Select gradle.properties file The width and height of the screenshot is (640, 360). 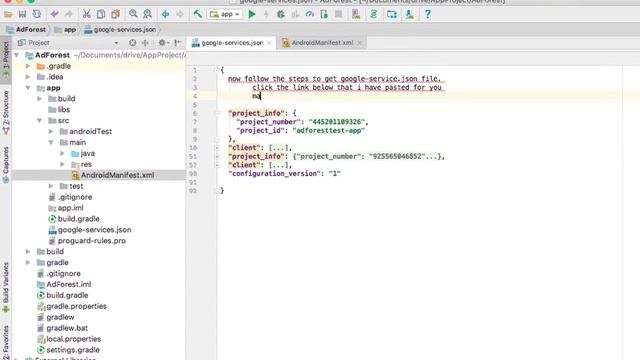tap(72, 306)
